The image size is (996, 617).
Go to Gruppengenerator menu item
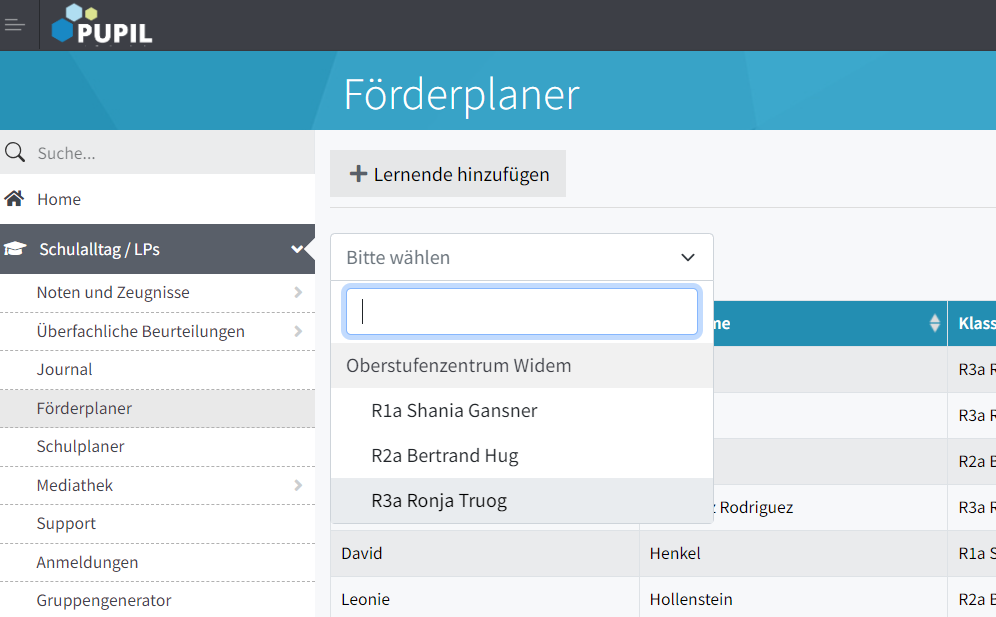pyautogui.click(x=104, y=601)
